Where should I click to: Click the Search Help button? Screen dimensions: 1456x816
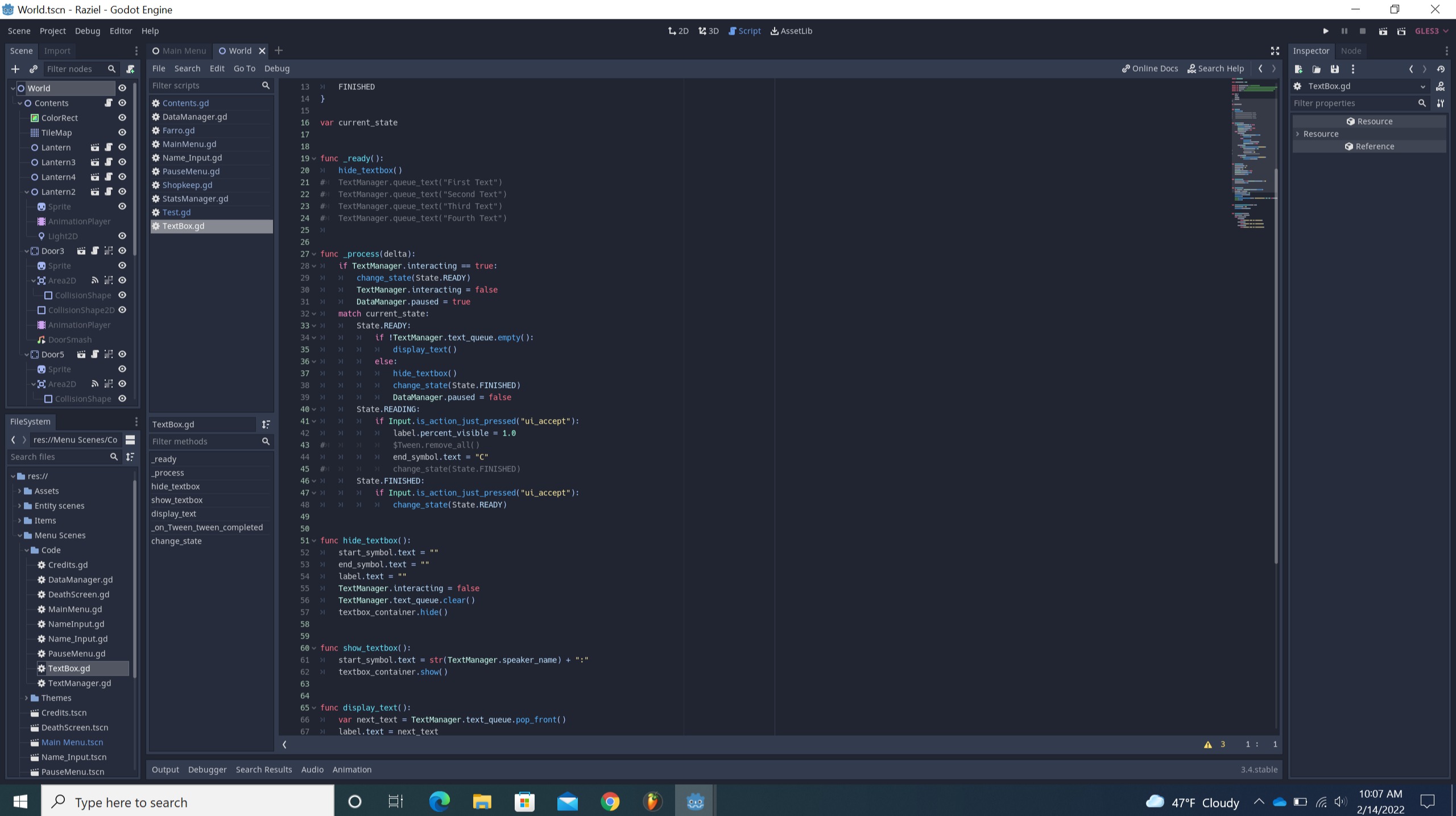(x=1216, y=68)
